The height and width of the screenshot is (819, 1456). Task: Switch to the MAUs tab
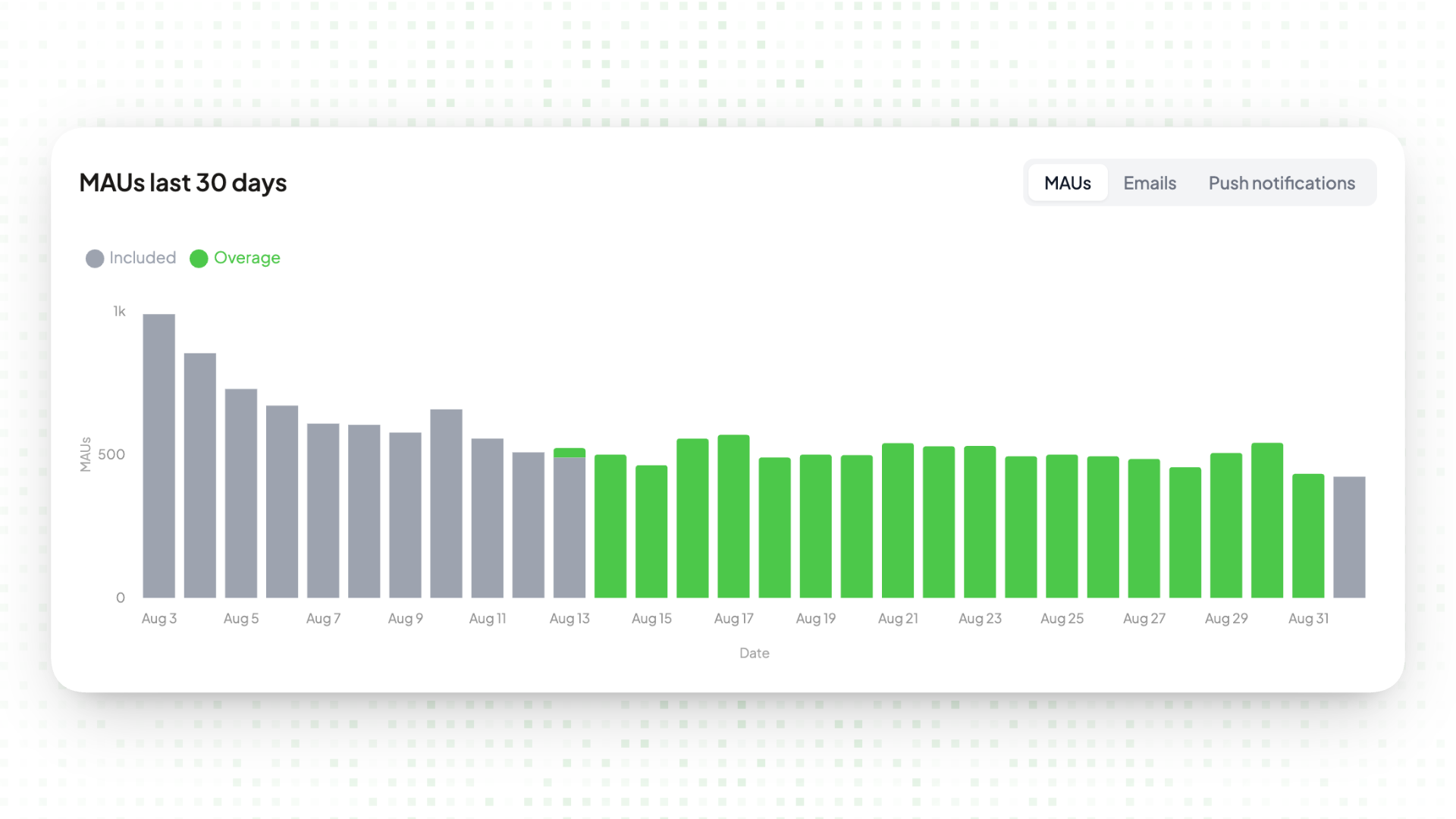pyautogui.click(x=1067, y=183)
